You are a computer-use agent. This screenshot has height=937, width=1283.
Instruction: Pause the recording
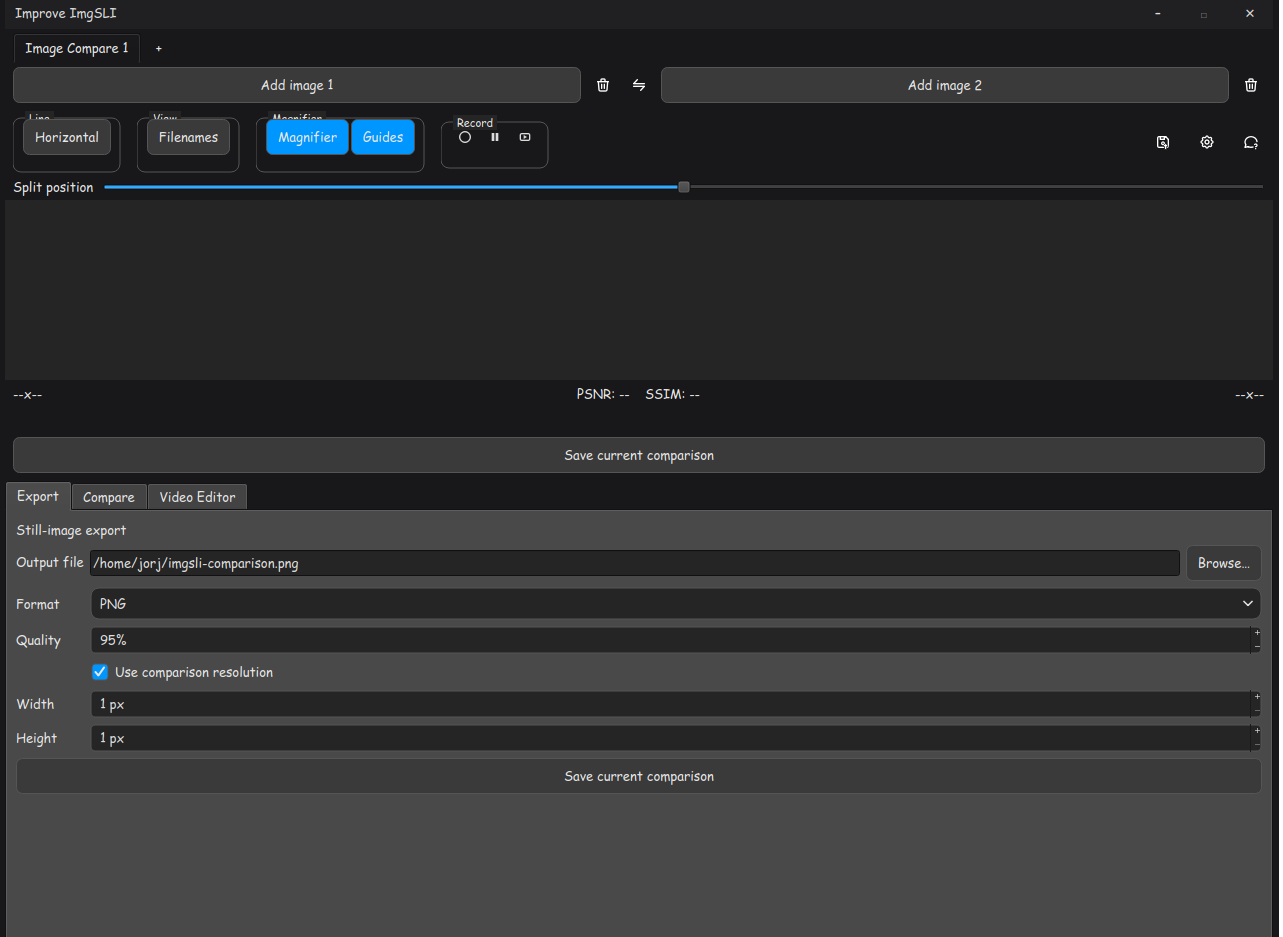click(x=495, y=137)
